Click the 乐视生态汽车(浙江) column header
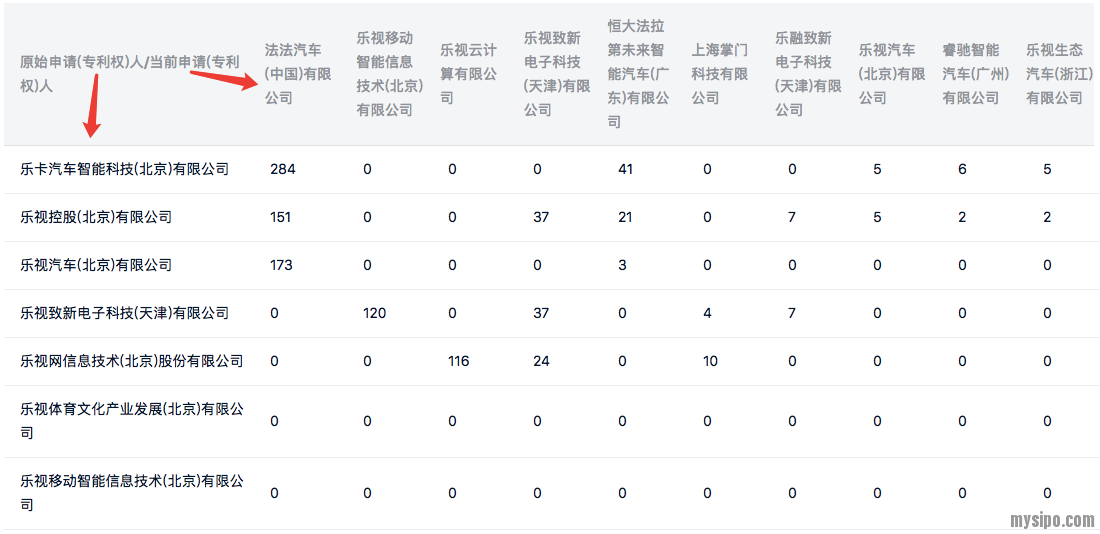 (x=1054, y=74)
